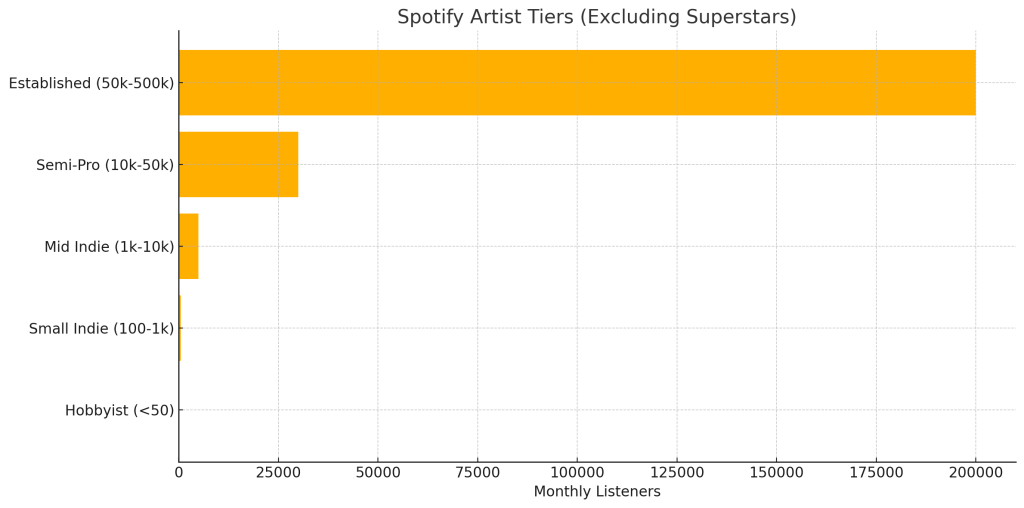Viewport: 1024px width, 508px height.
Task: Select the Established (50k-500k) bar
Action: point(577,83)
